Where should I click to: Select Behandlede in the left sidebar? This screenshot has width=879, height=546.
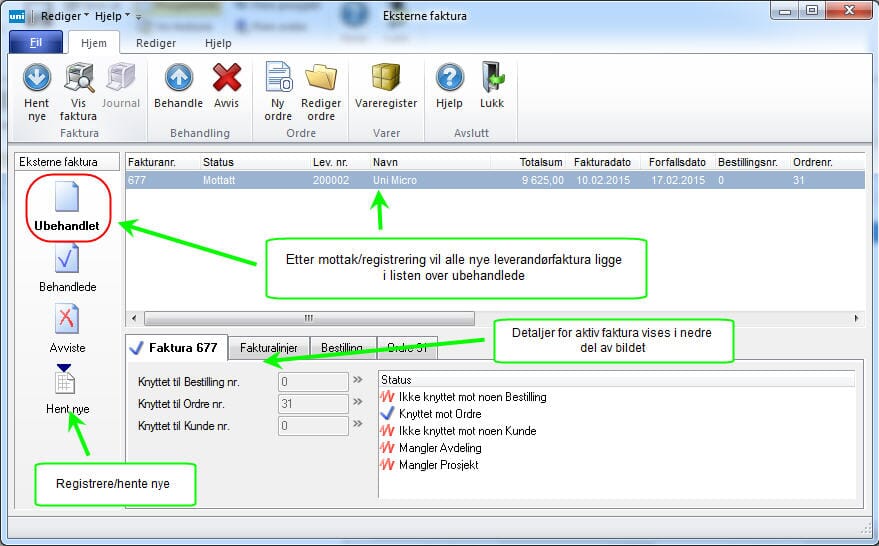(67, 267)
